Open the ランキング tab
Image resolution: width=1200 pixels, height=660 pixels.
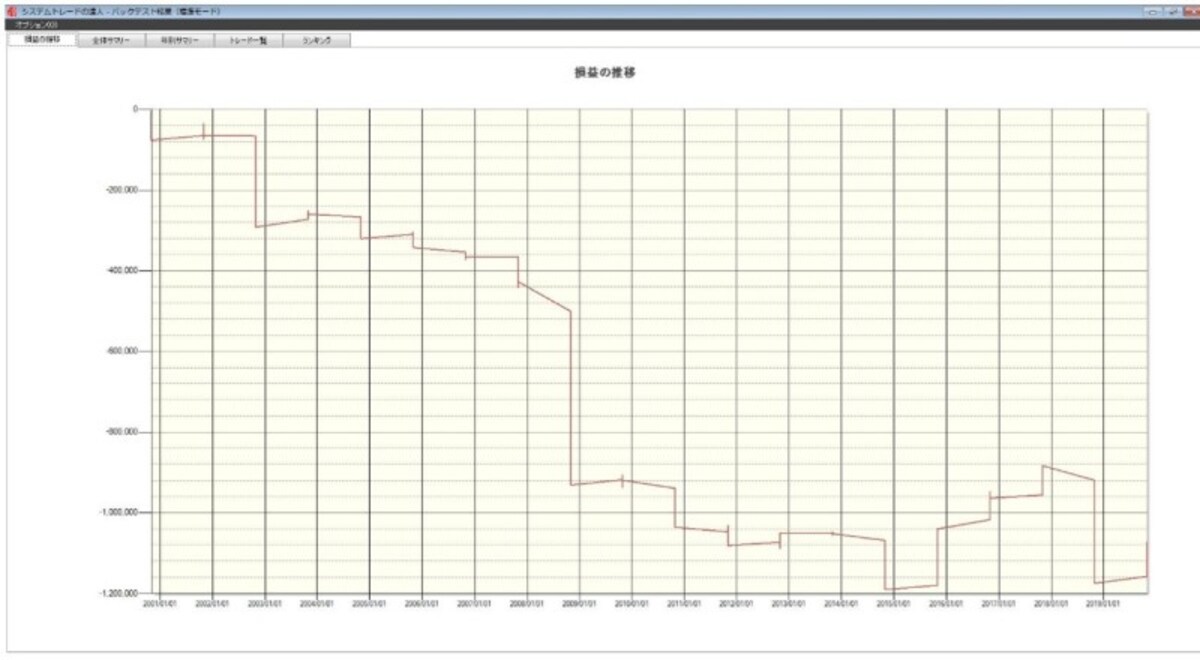(x=316, y=41)
